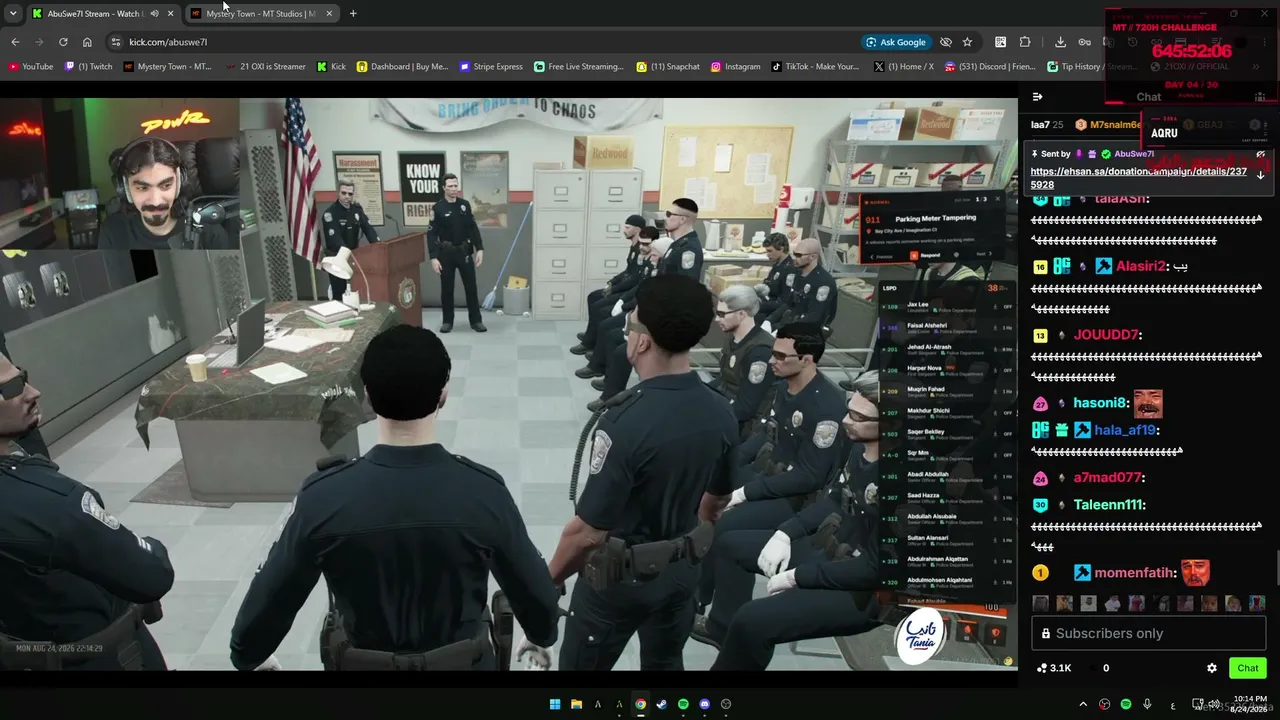
Task: Open the (1) Home / X bookmark
Action: (903, 67)
